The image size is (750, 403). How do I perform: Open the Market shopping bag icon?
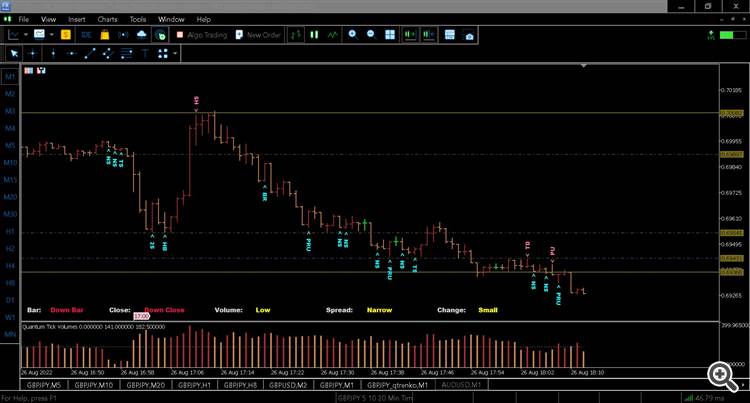coord(105,35)
